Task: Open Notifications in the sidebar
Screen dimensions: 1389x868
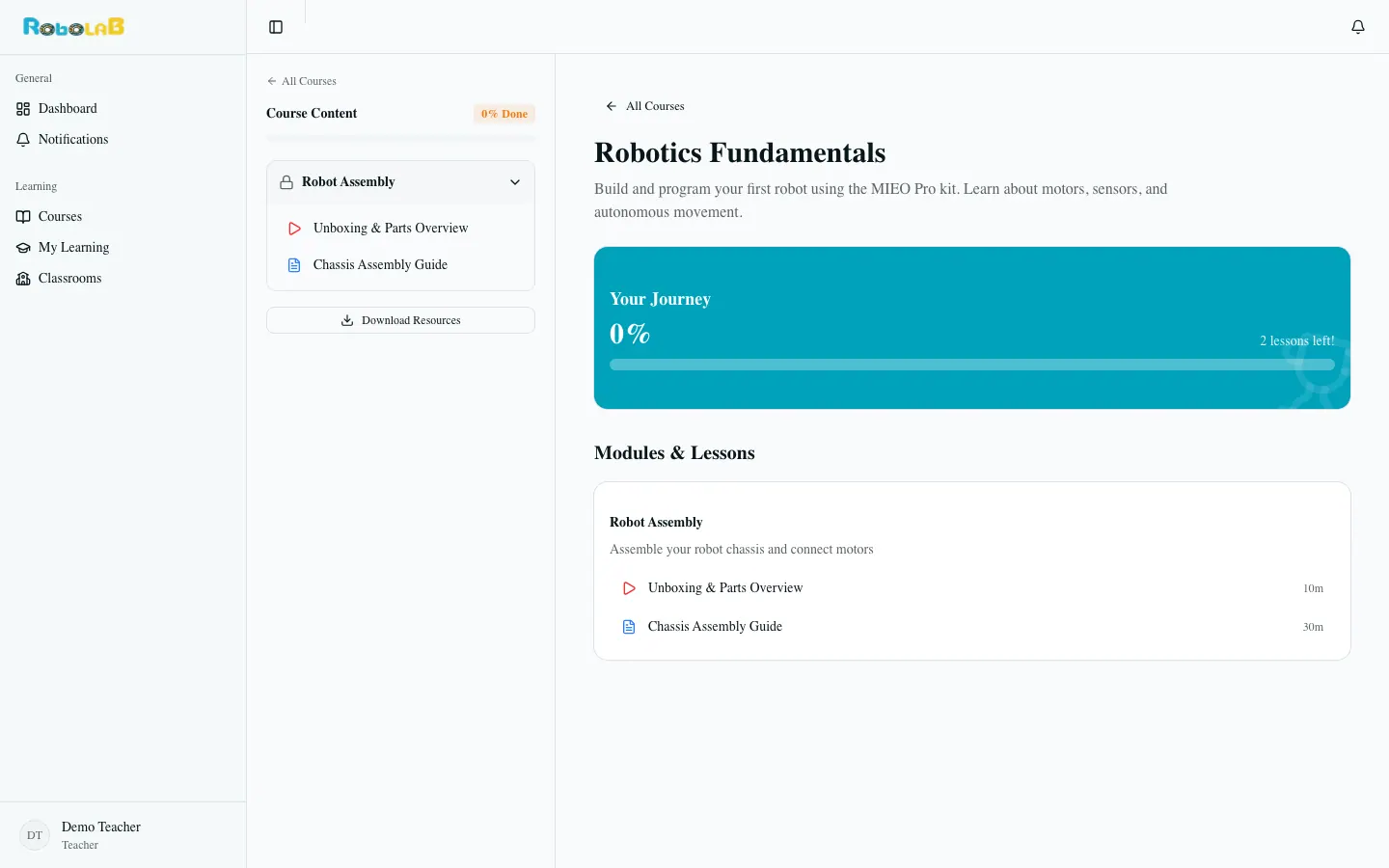Action: coord(123,140)
